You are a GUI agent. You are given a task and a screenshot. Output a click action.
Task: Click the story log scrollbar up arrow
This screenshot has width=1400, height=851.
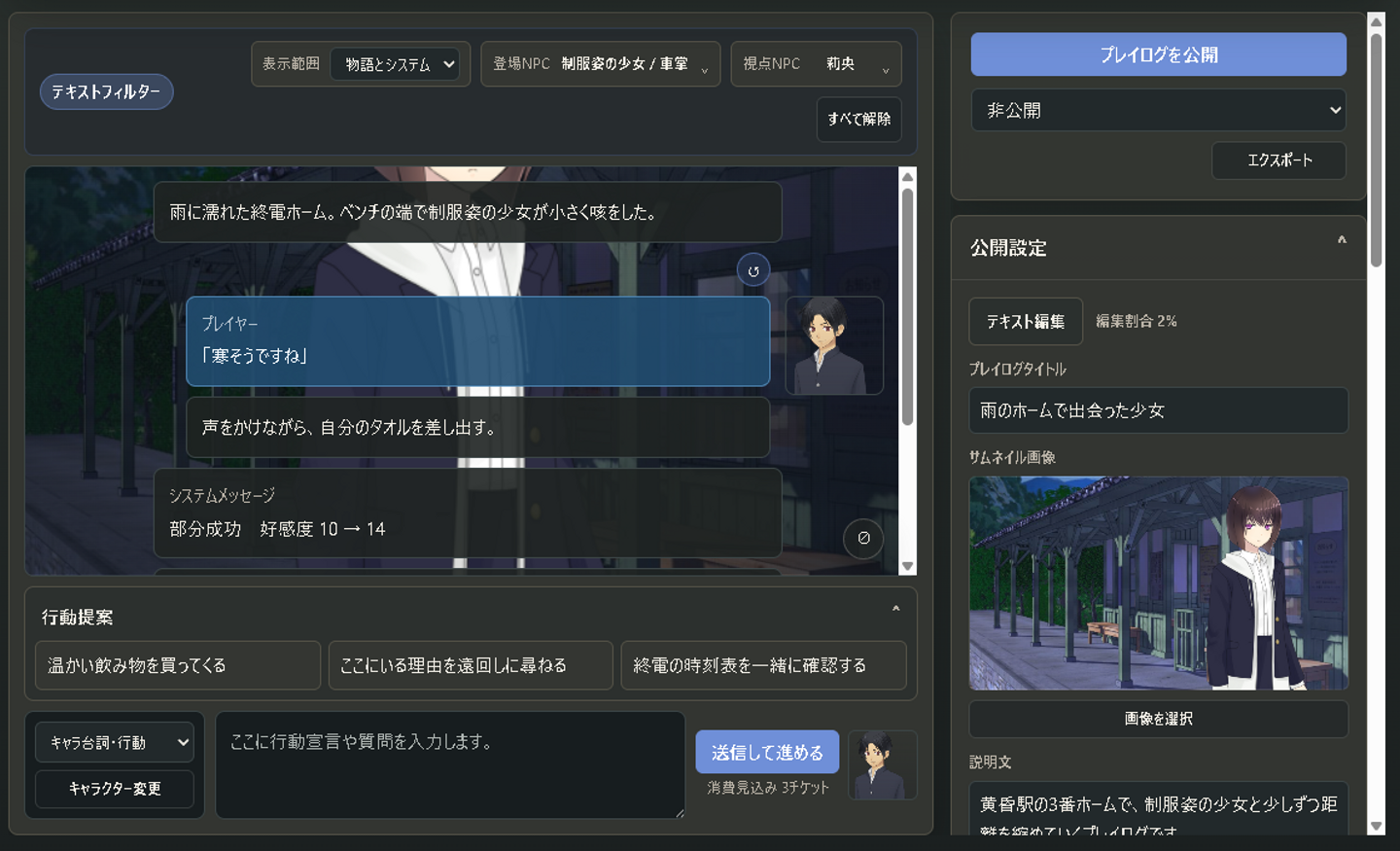[x=907, y=176]
